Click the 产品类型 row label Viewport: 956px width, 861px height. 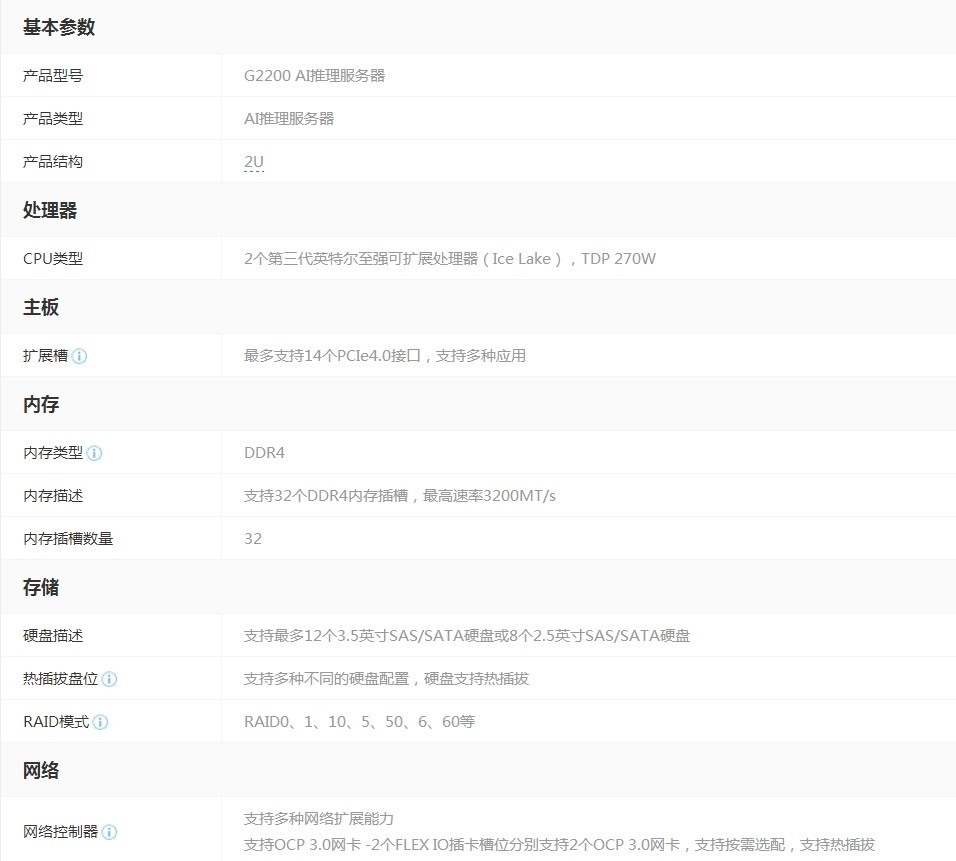[53, 119]
